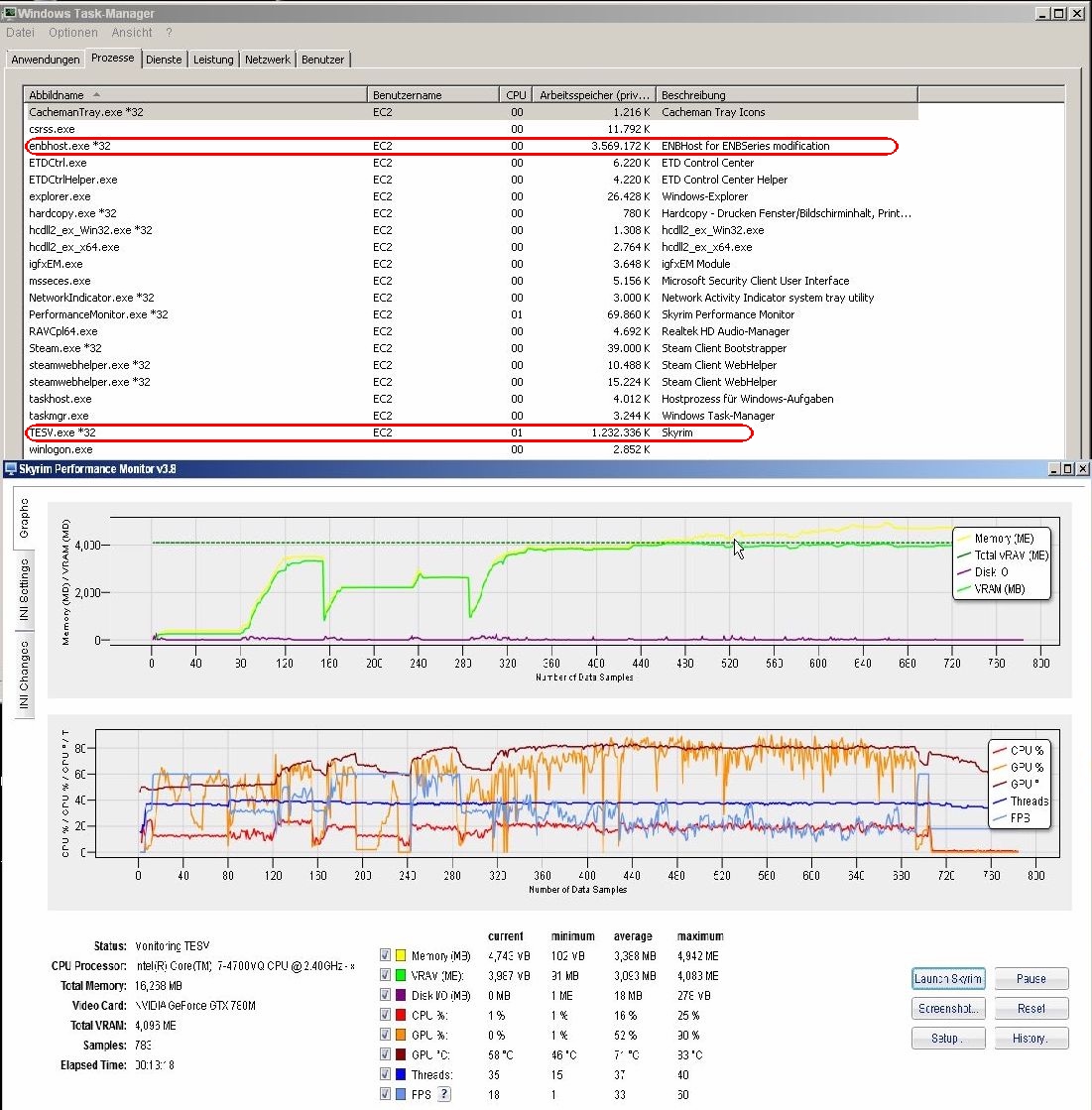Sort by the Arbeitsspeicher column header

593,95
